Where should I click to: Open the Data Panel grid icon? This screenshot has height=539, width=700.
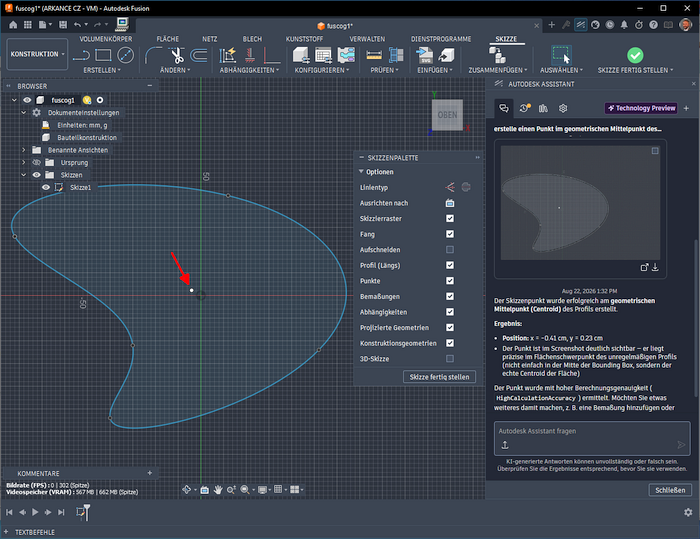point(28,25)
